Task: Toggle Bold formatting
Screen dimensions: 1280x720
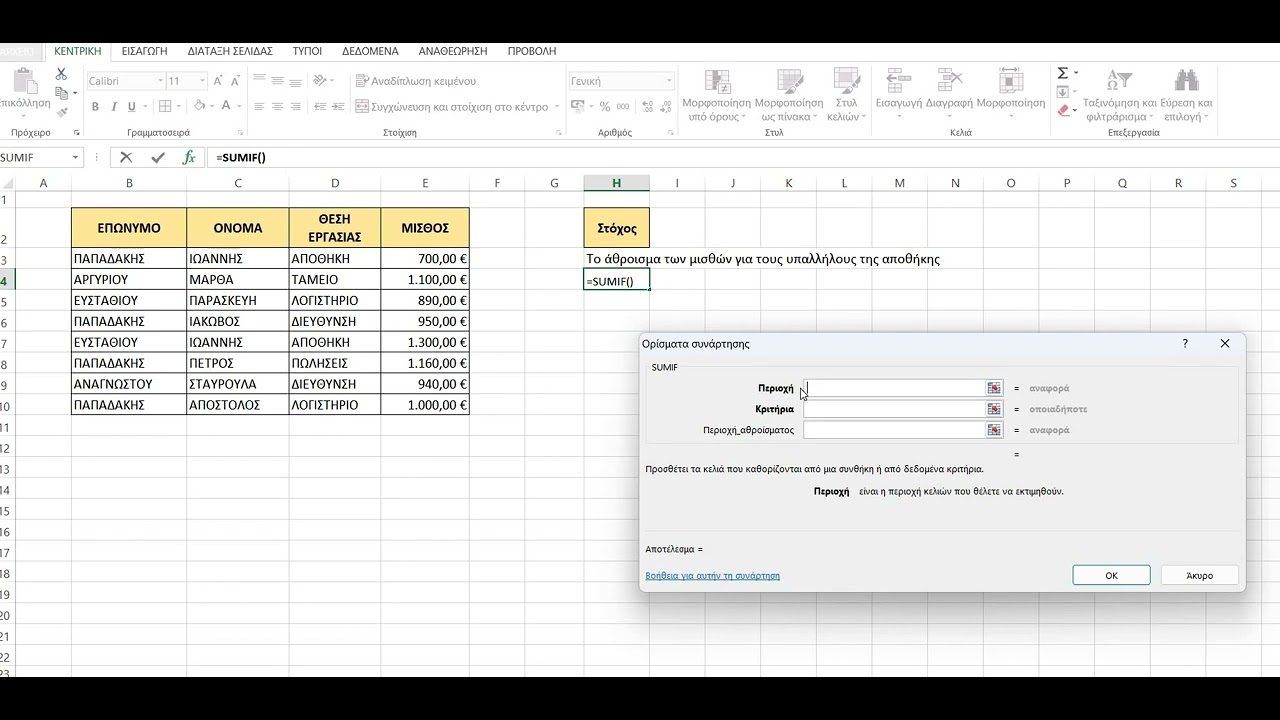Action: point(96,106)
